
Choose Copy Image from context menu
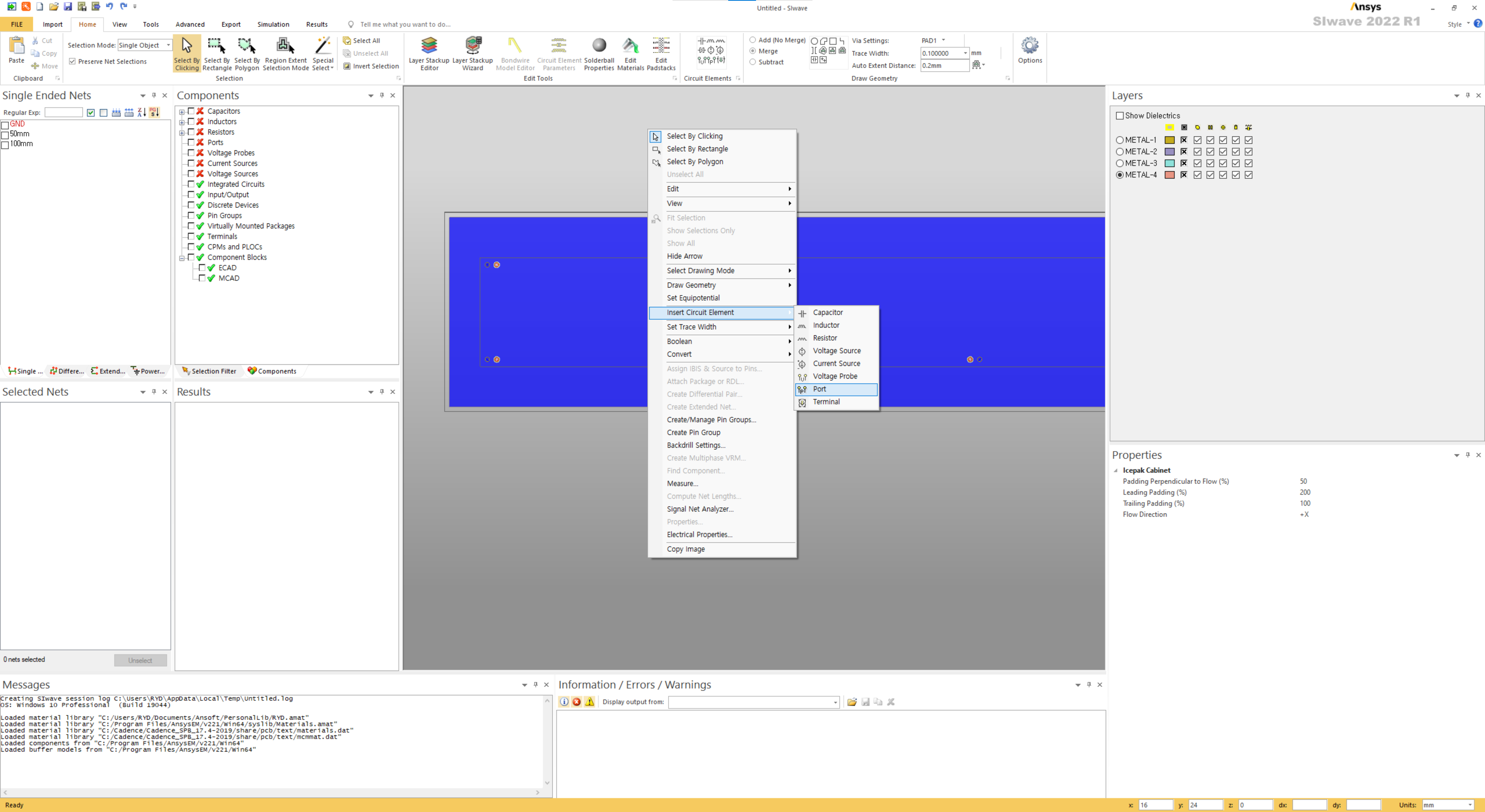(x=722, y=549)
